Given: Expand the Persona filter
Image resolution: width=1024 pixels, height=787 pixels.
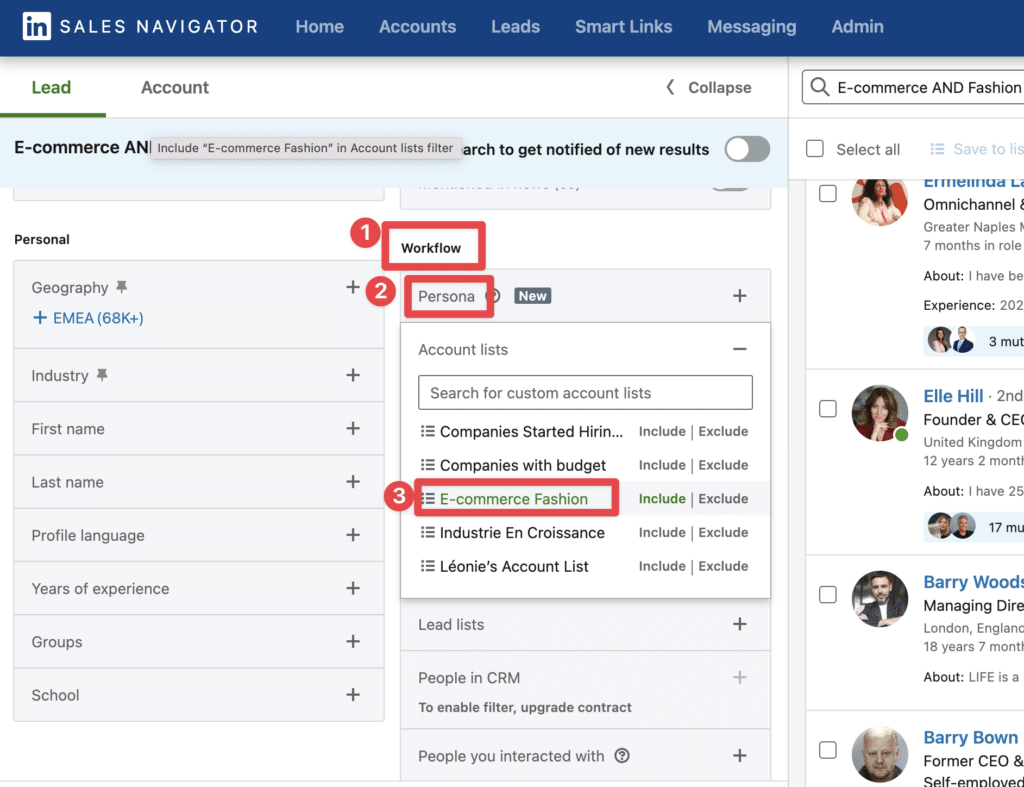Looking at the screenshot, I should tap(739, 296).
